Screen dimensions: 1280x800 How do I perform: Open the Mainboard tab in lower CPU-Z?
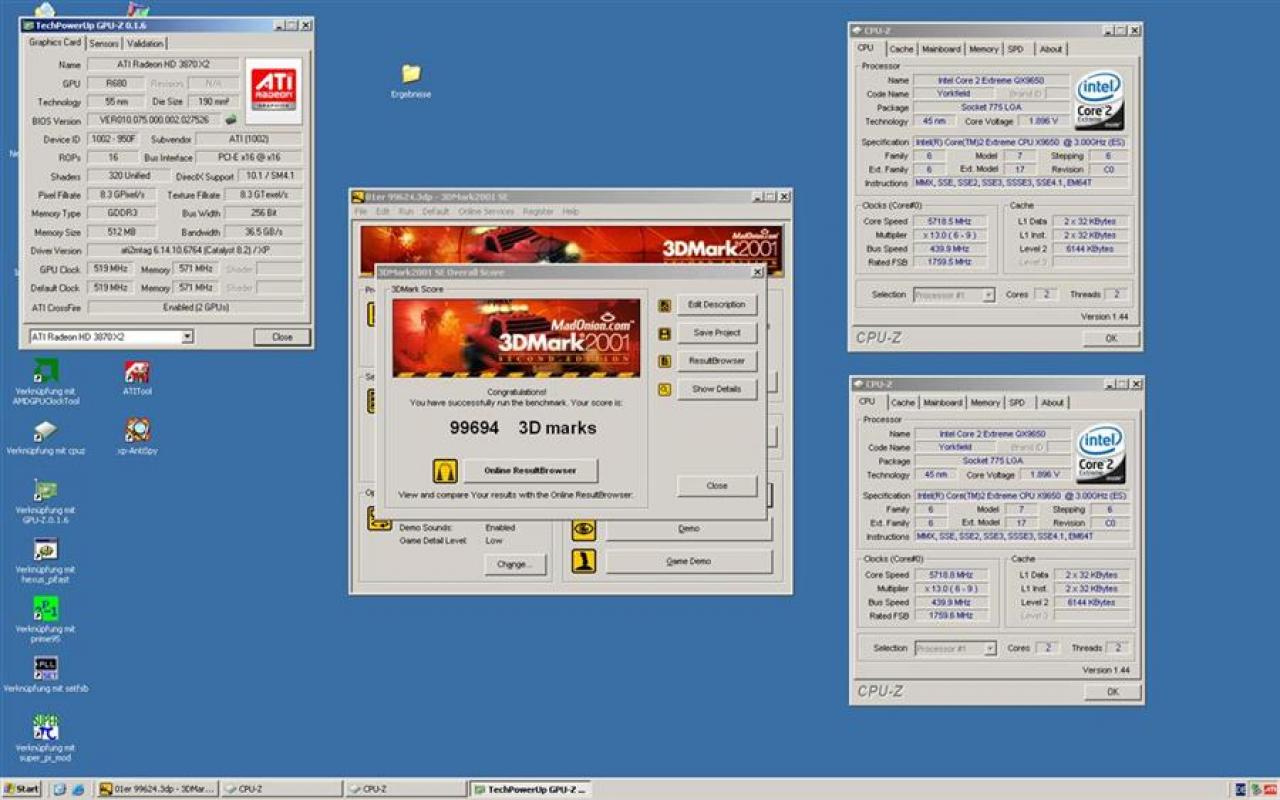[942, 403]
